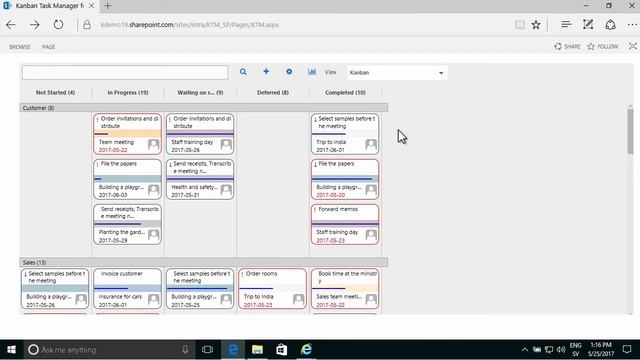Viewport: 640px width, 360px height.
Task: Open the PAGE ribbon tab
Action: pyautogui.click(x=49, y=47)
